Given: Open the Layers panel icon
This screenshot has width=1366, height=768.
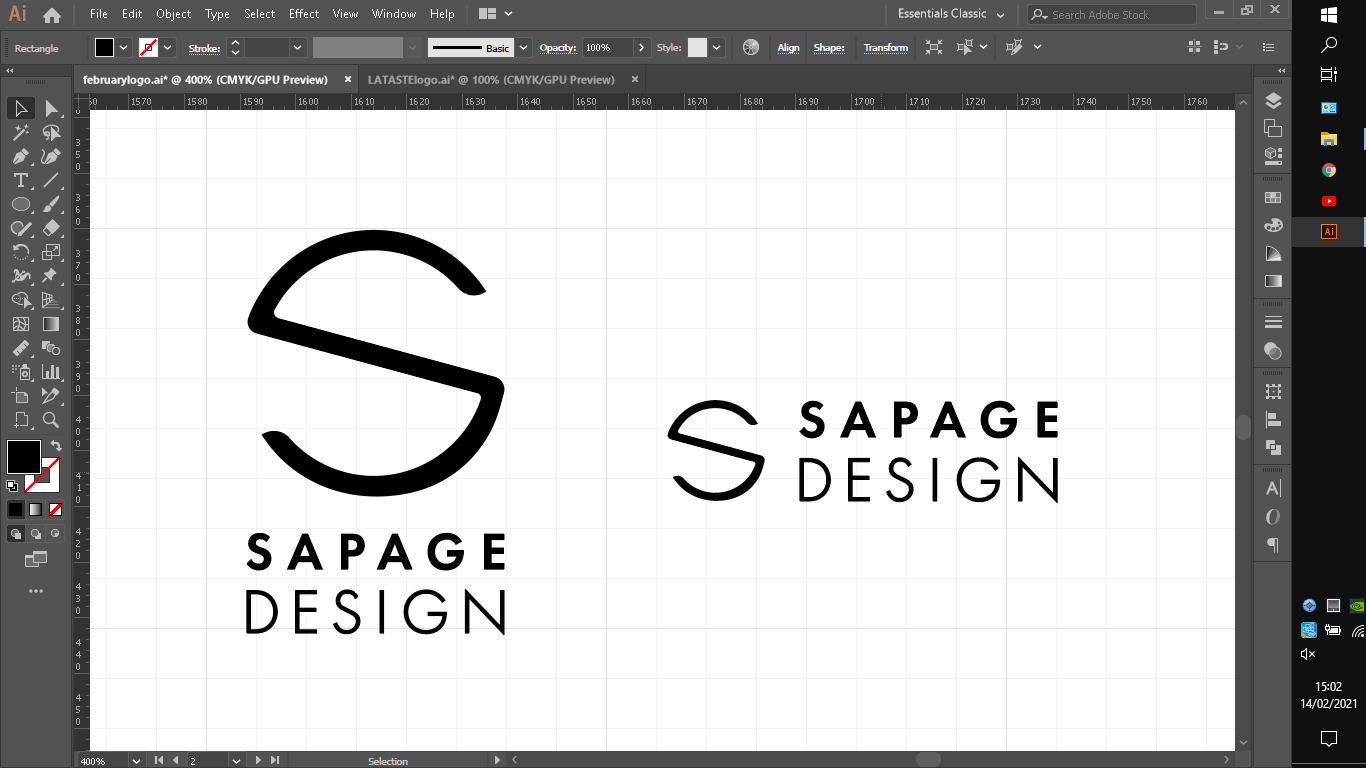Looking at the screenshot, I should 1273,101.
